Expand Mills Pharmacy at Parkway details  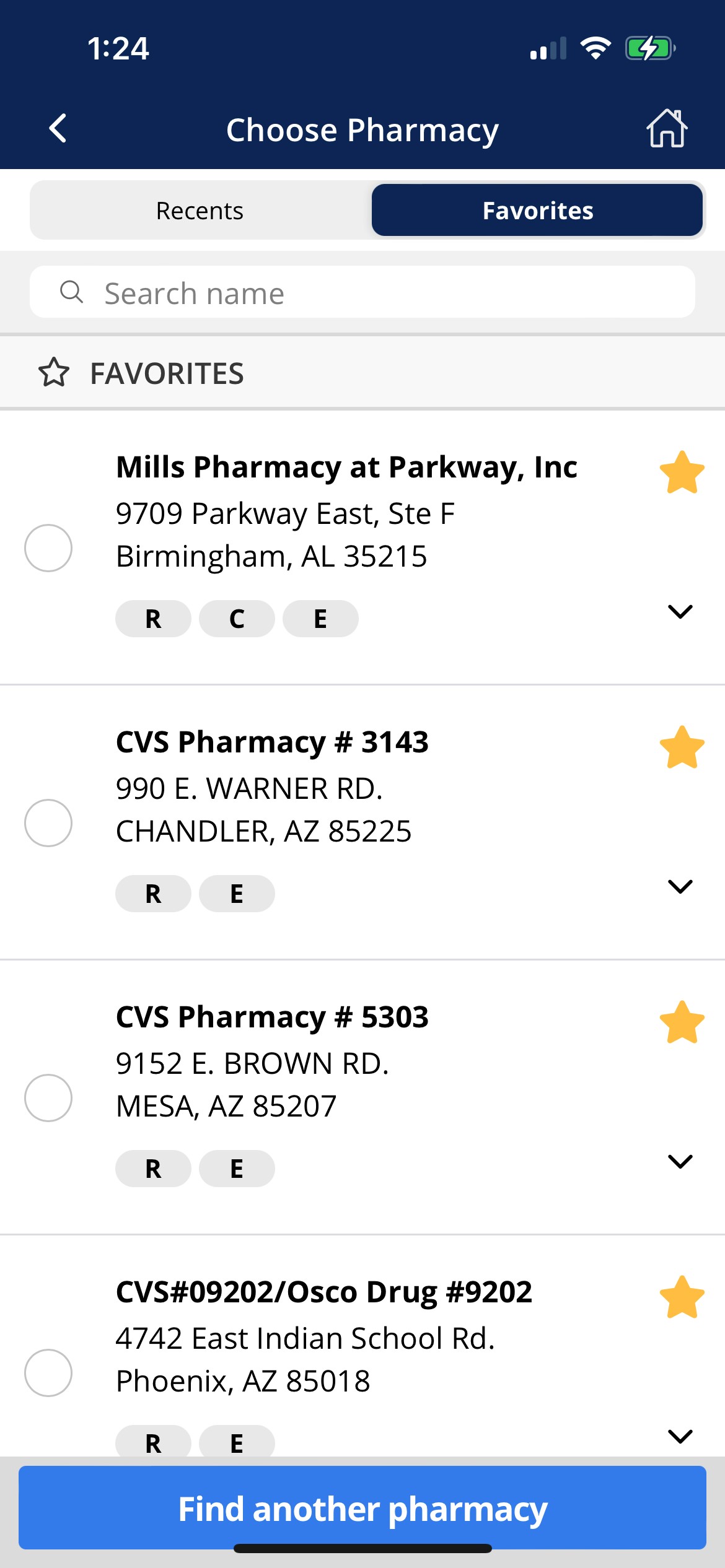click(680, 612)
